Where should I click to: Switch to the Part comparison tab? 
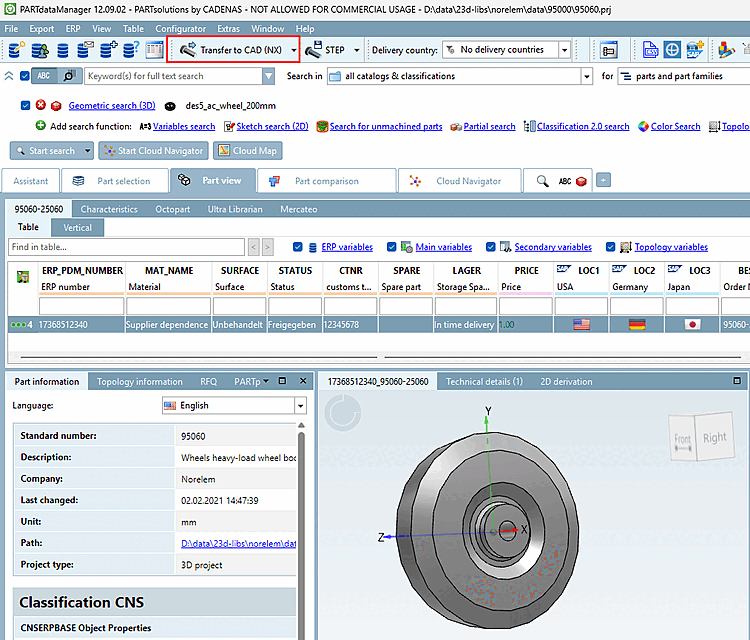pyautogui.click(x=325, y=181)
